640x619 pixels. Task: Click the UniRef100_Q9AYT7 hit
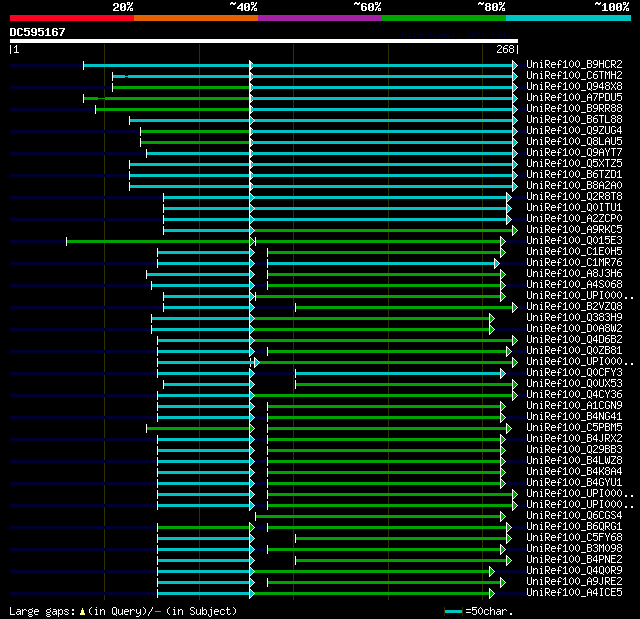pyautogui.click(x=574, y=153)
